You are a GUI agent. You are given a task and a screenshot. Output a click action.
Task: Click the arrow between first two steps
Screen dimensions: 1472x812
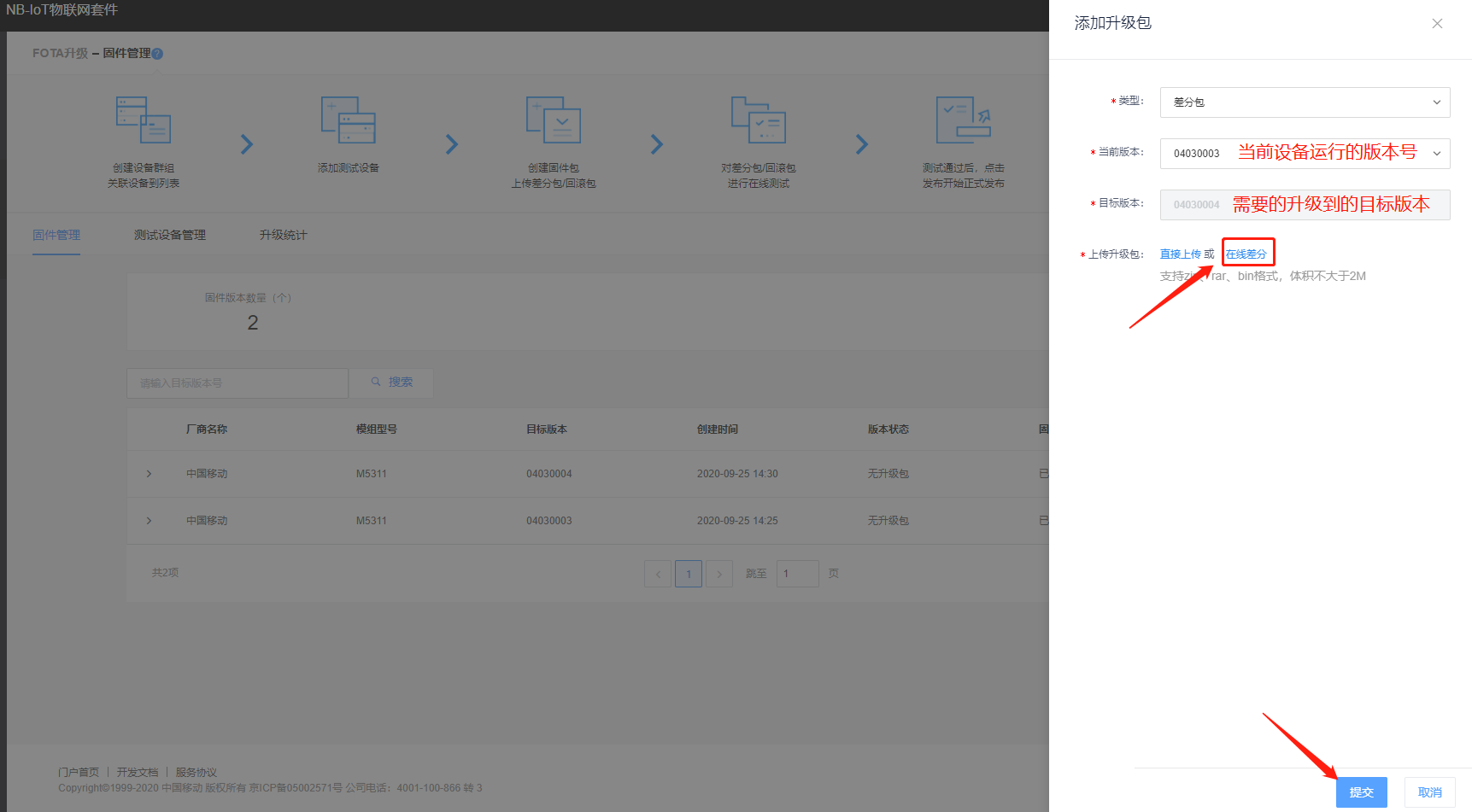(247, 144)
